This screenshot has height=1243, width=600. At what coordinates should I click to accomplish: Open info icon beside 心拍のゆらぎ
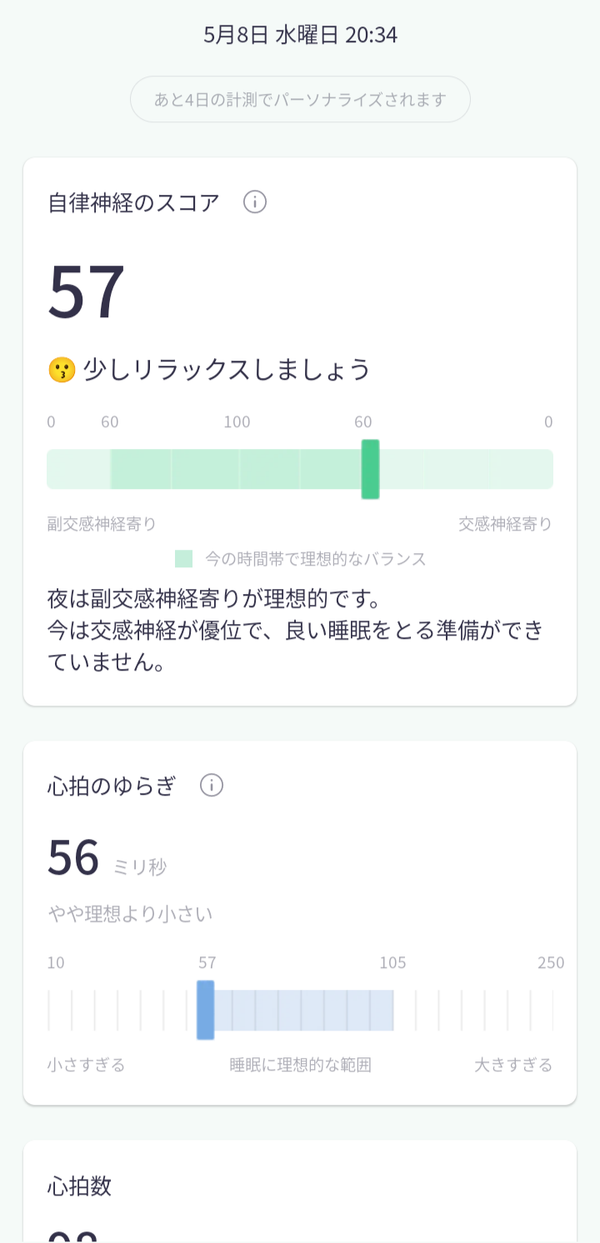(x=211, y=785)
